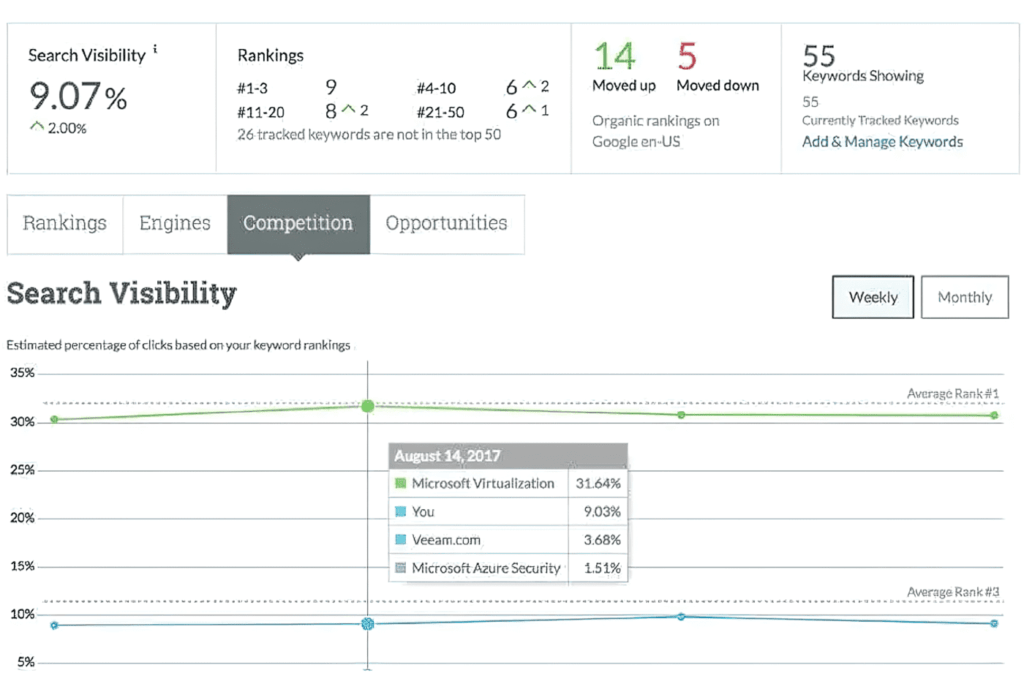Click the up arrow next to #11-20 ranking
The height and width of the screenshot is (695, 1024).
(349, 109)
